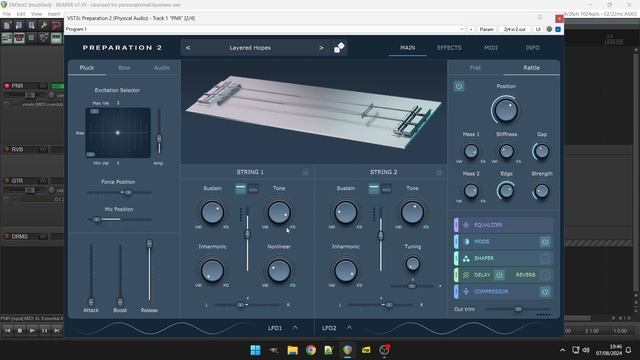Click the notification bell in system tray

[629, 350]
